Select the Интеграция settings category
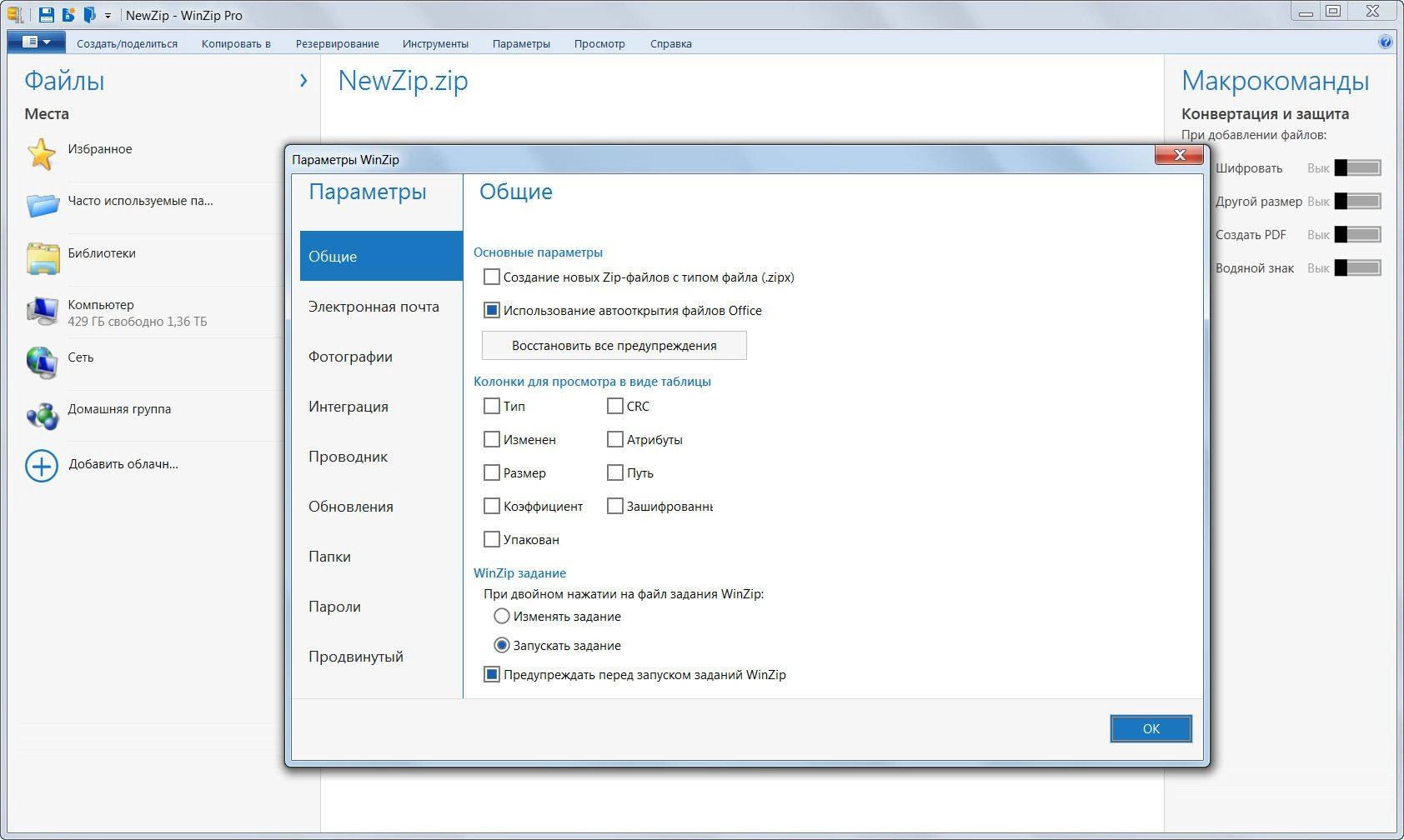1404x840 pixels. [381, 406]
